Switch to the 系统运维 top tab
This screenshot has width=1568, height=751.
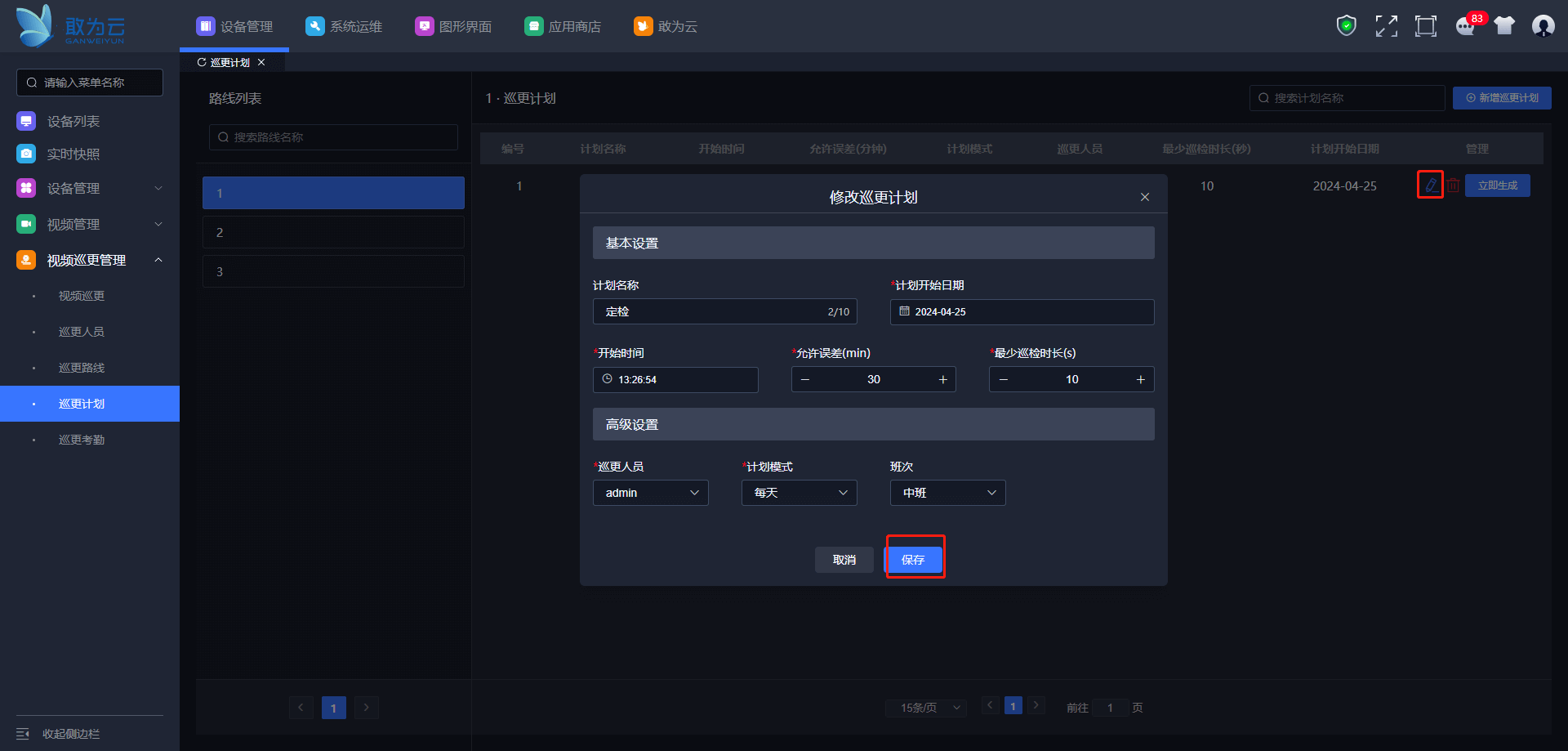344,26
